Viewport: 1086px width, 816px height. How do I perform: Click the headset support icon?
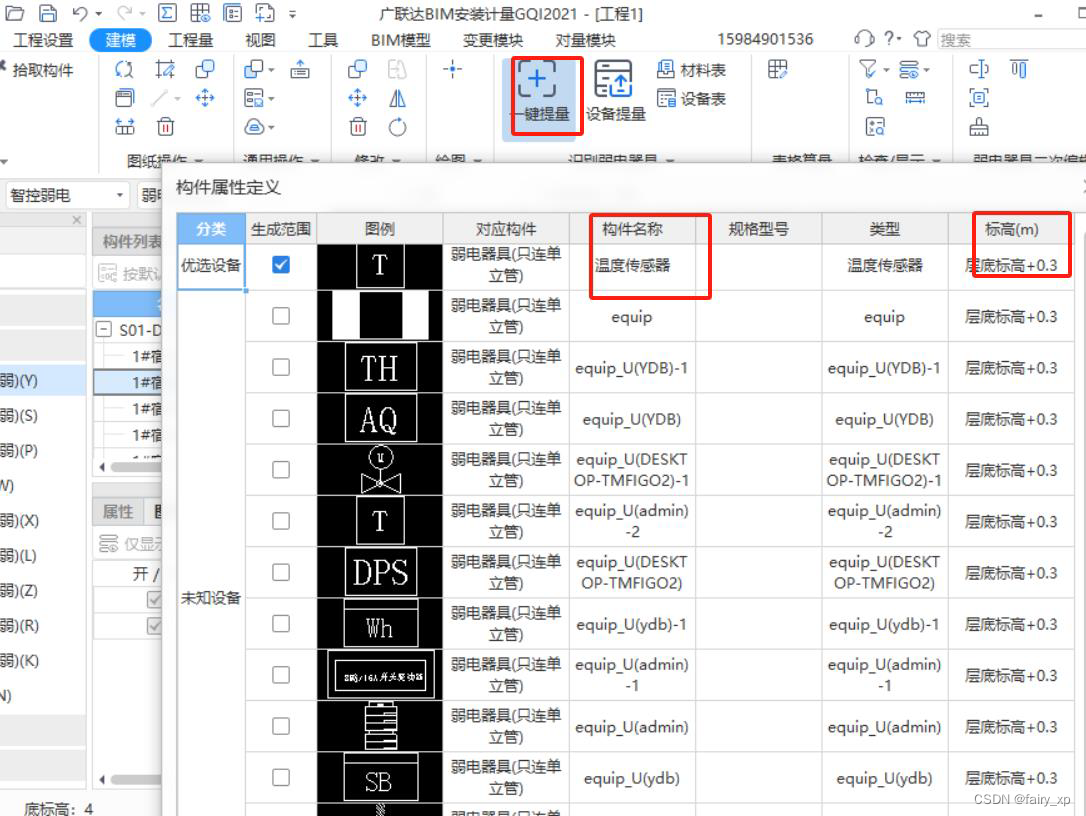tap(864, 38)
